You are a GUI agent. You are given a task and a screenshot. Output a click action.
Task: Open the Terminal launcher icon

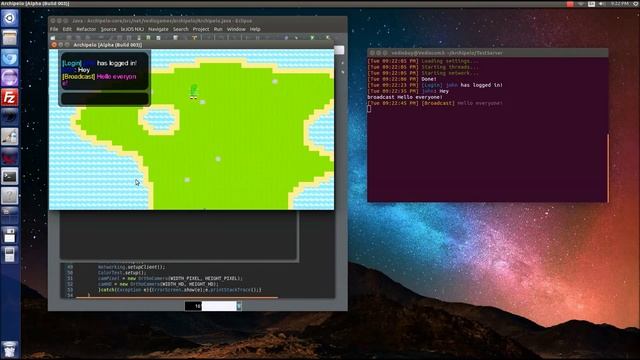click(9, 177)
